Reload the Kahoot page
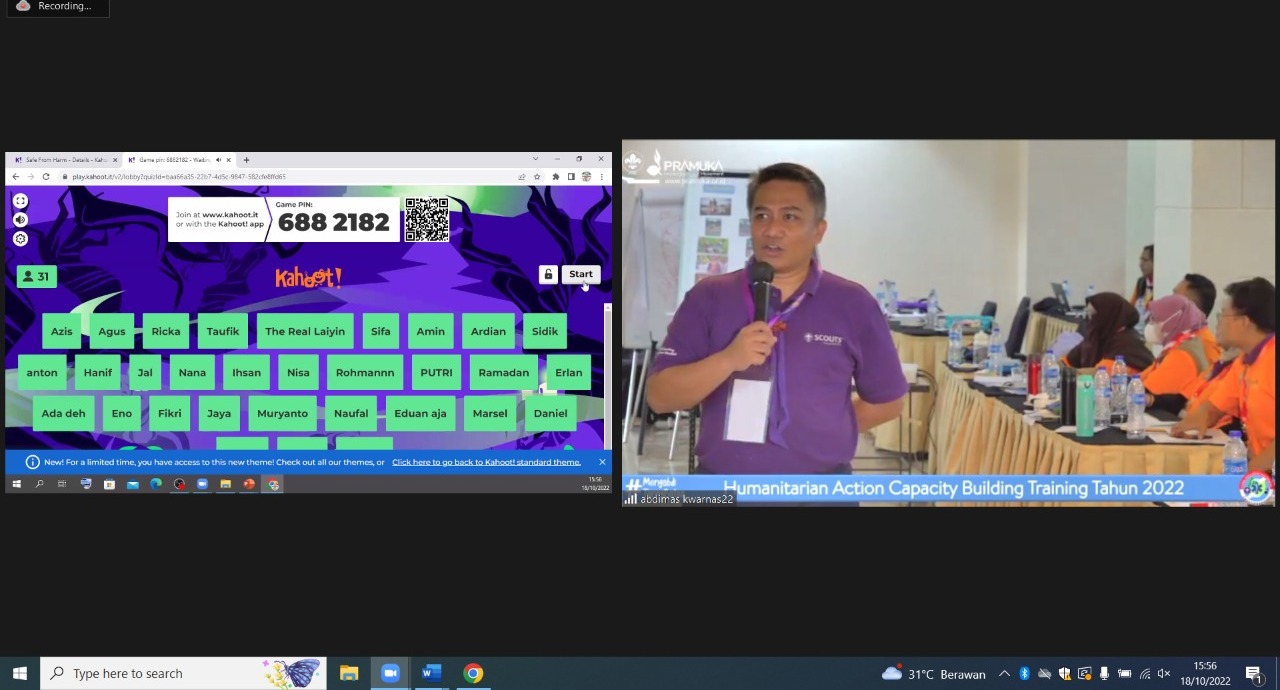This screenshot has height=690, width=1280. point(45,177)
